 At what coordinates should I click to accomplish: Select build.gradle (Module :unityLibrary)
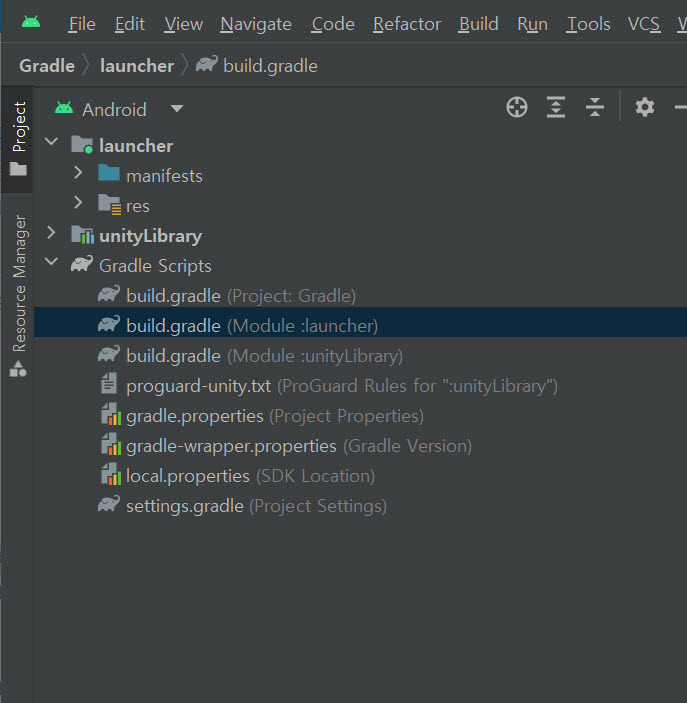point(360,356)
